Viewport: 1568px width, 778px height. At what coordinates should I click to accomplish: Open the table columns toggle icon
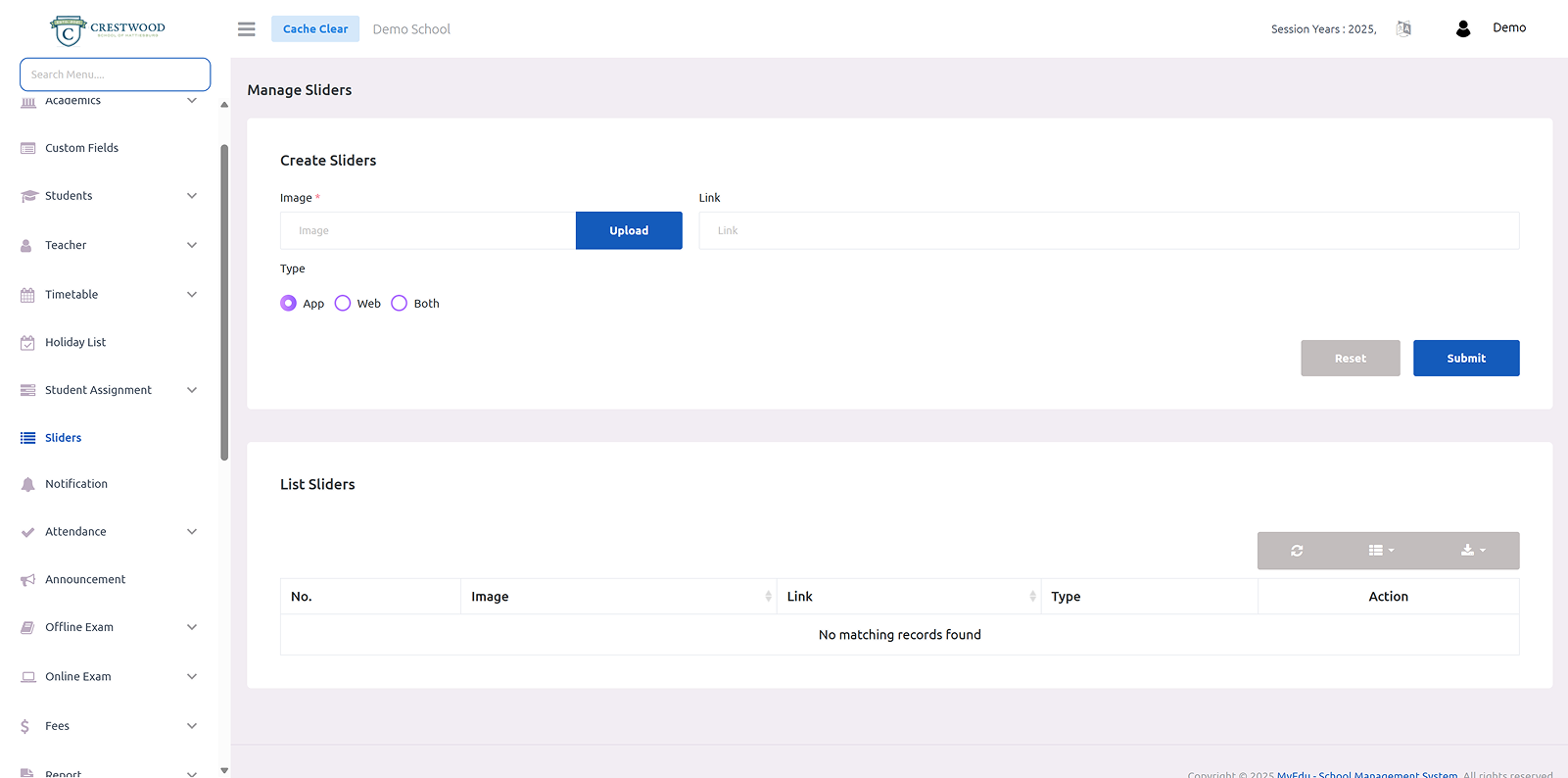(x=1381, y=551)
